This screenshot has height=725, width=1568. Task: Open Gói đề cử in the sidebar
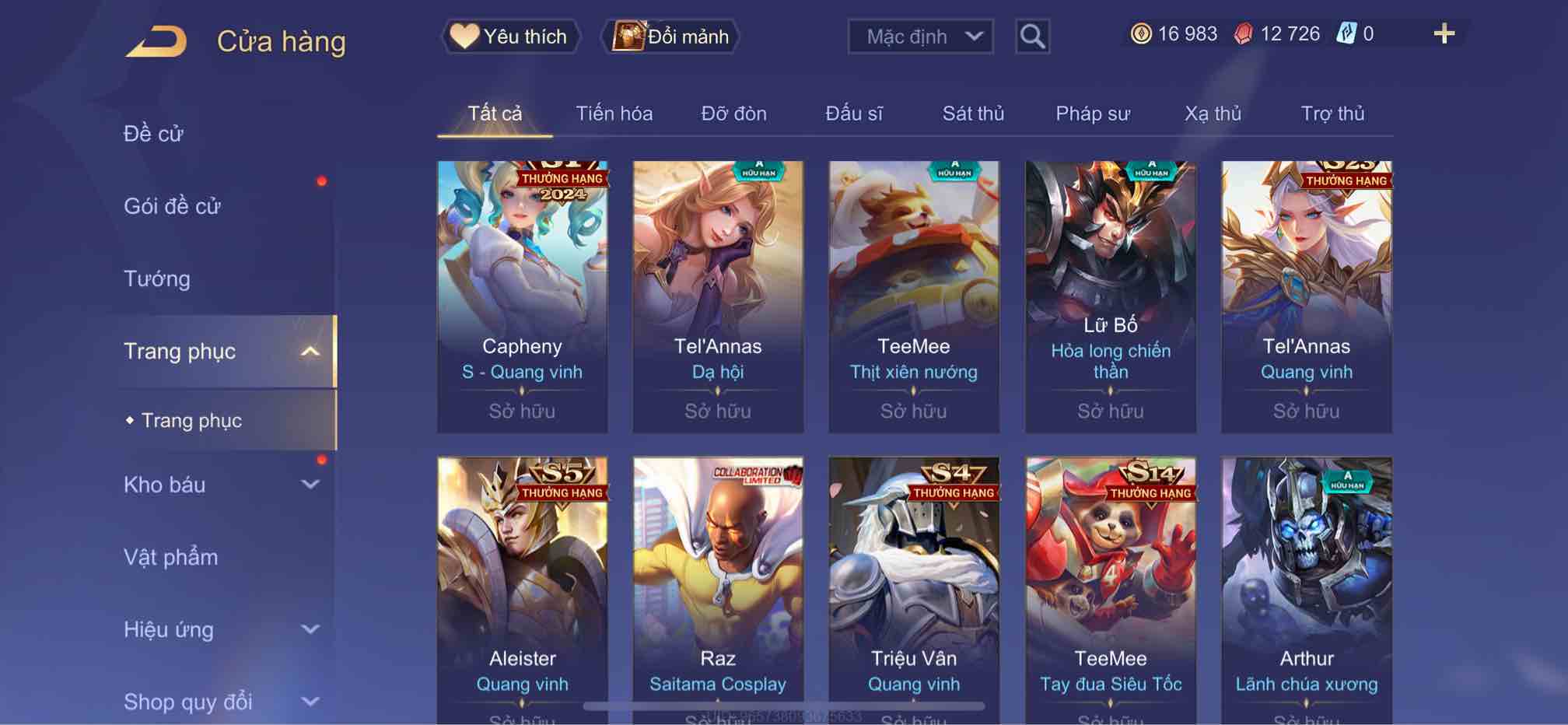point(172,206)
